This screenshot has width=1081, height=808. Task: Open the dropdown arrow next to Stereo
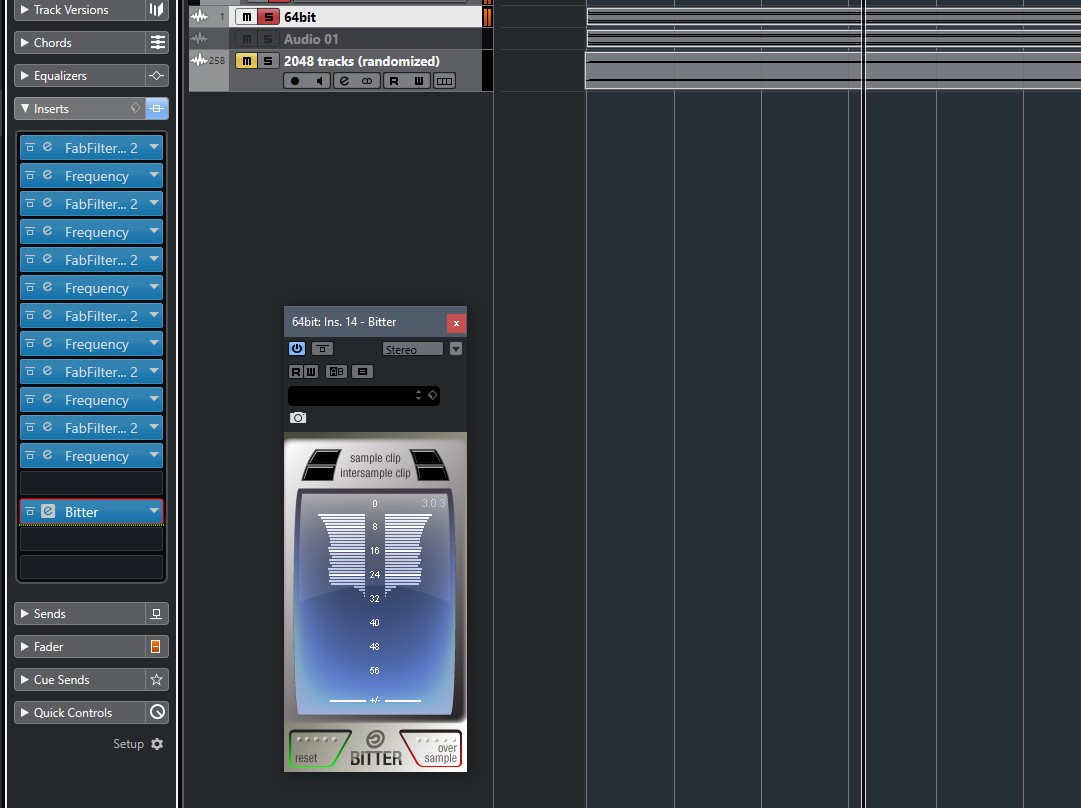[x=456, y=349]
